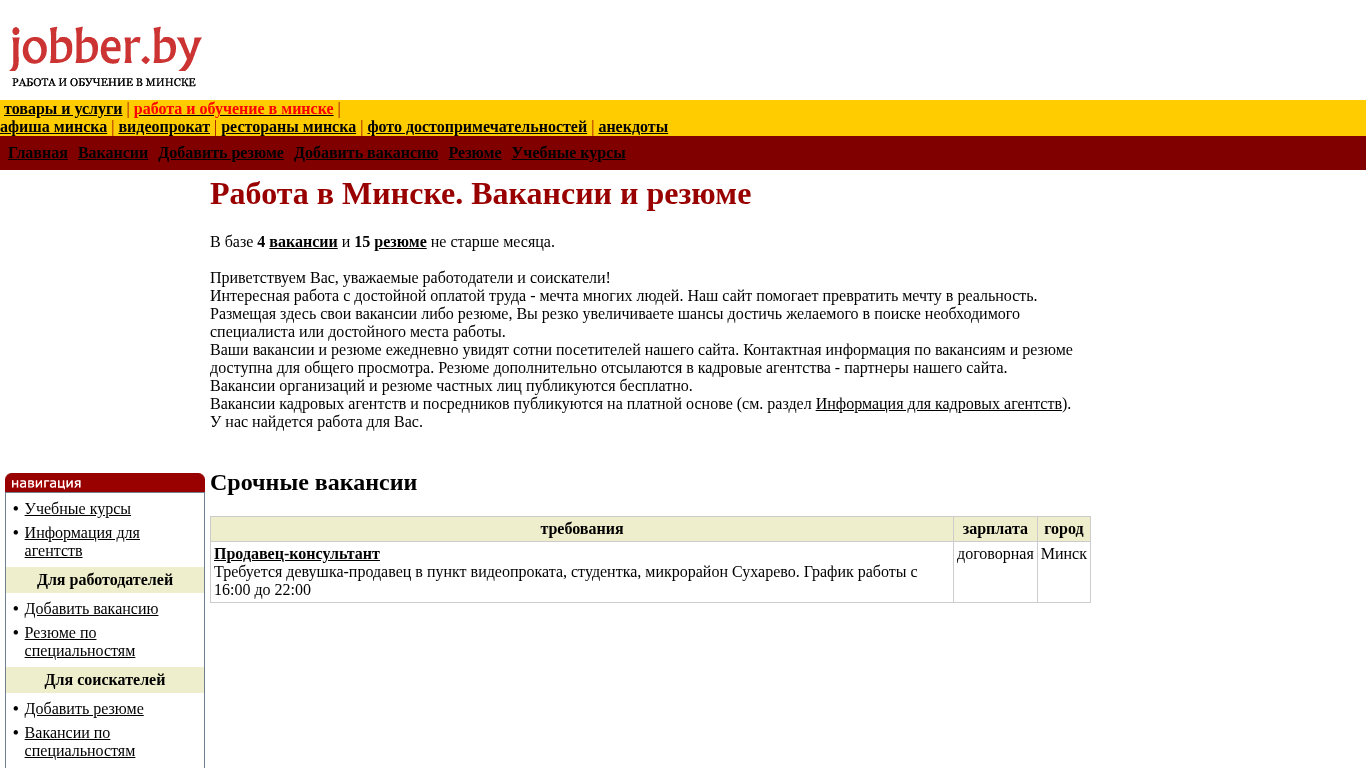Click the 'вакансии' count link in intro
Viewport: 1366px width, 768px height.
tap(303, 242)
